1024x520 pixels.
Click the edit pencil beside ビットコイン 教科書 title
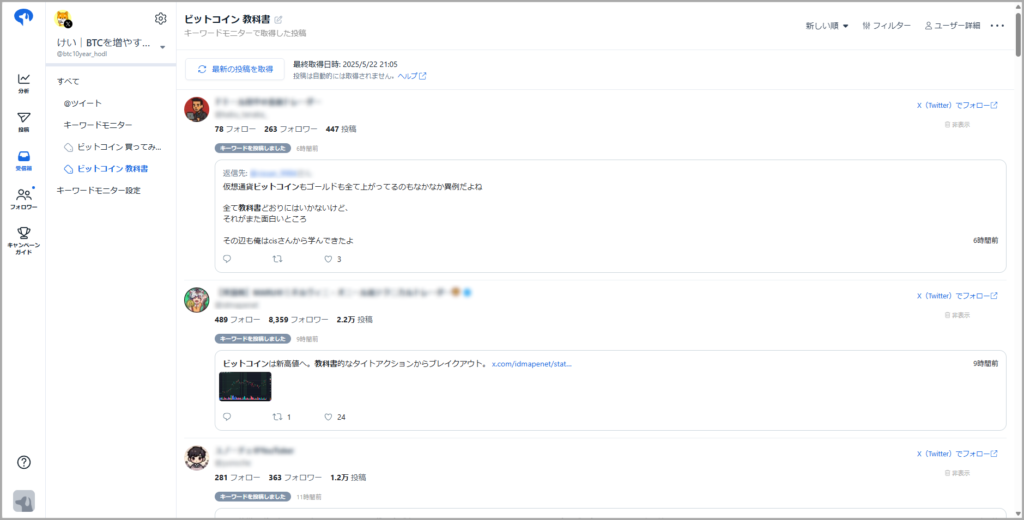tap(278, 20)
